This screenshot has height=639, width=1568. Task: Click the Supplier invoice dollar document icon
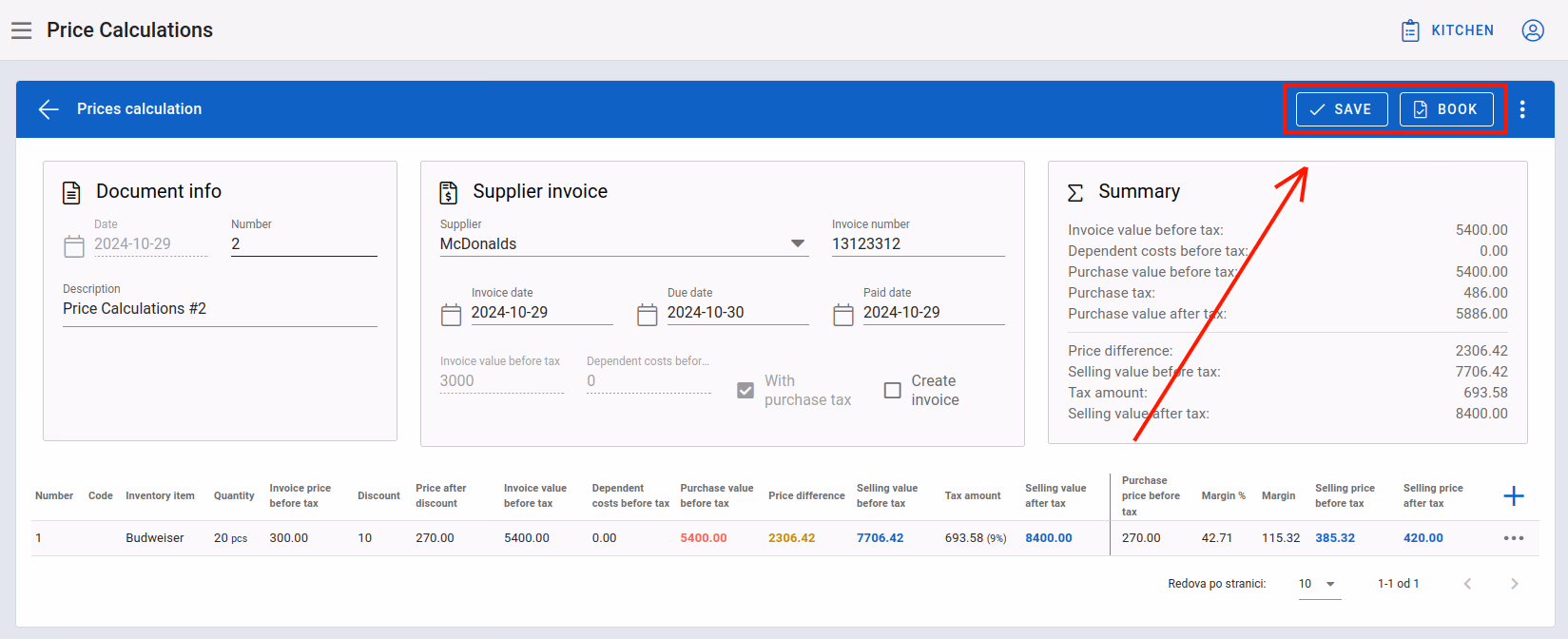[x=449, y=192]
